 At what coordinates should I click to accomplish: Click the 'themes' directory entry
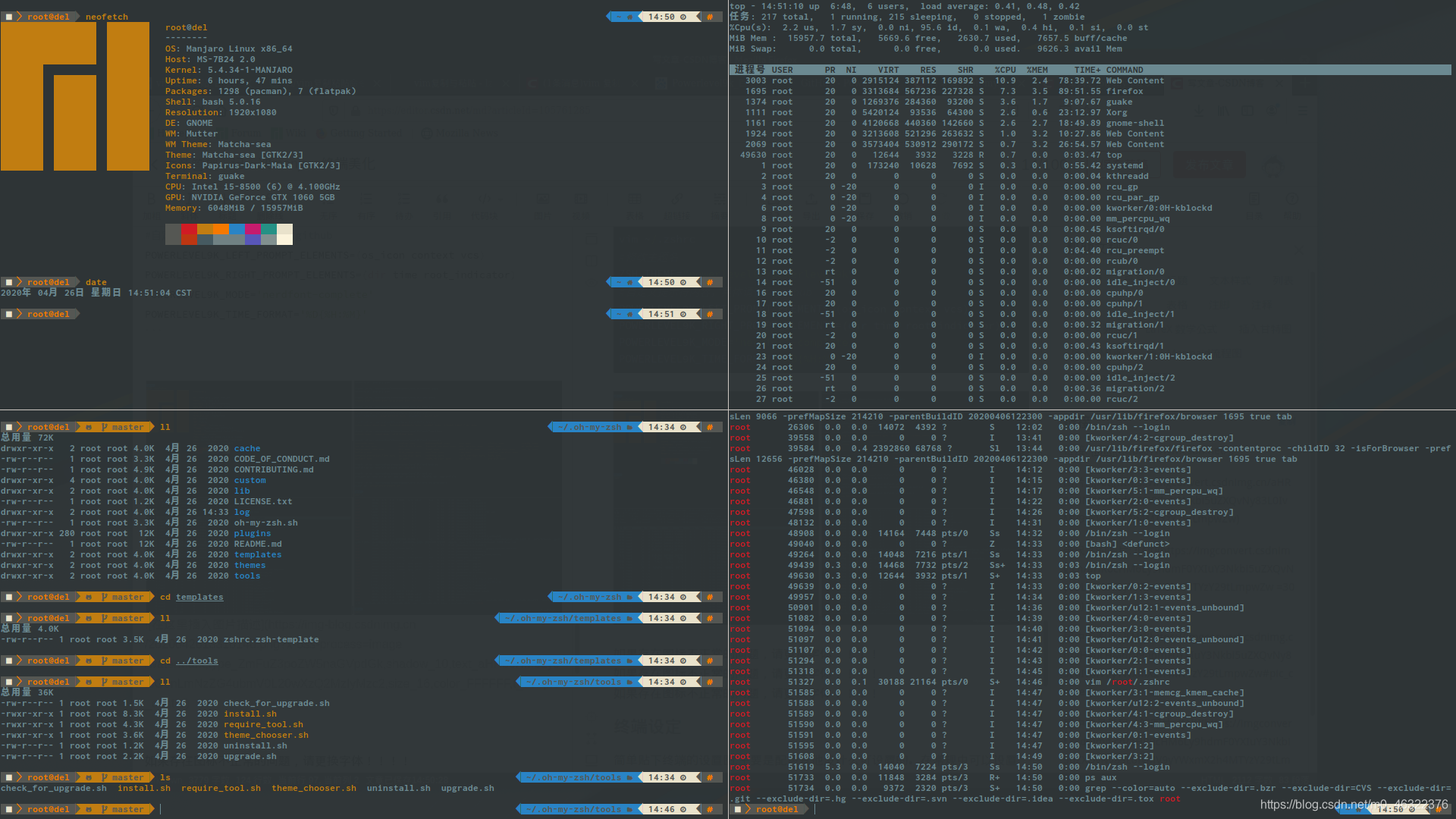(249, 565)
